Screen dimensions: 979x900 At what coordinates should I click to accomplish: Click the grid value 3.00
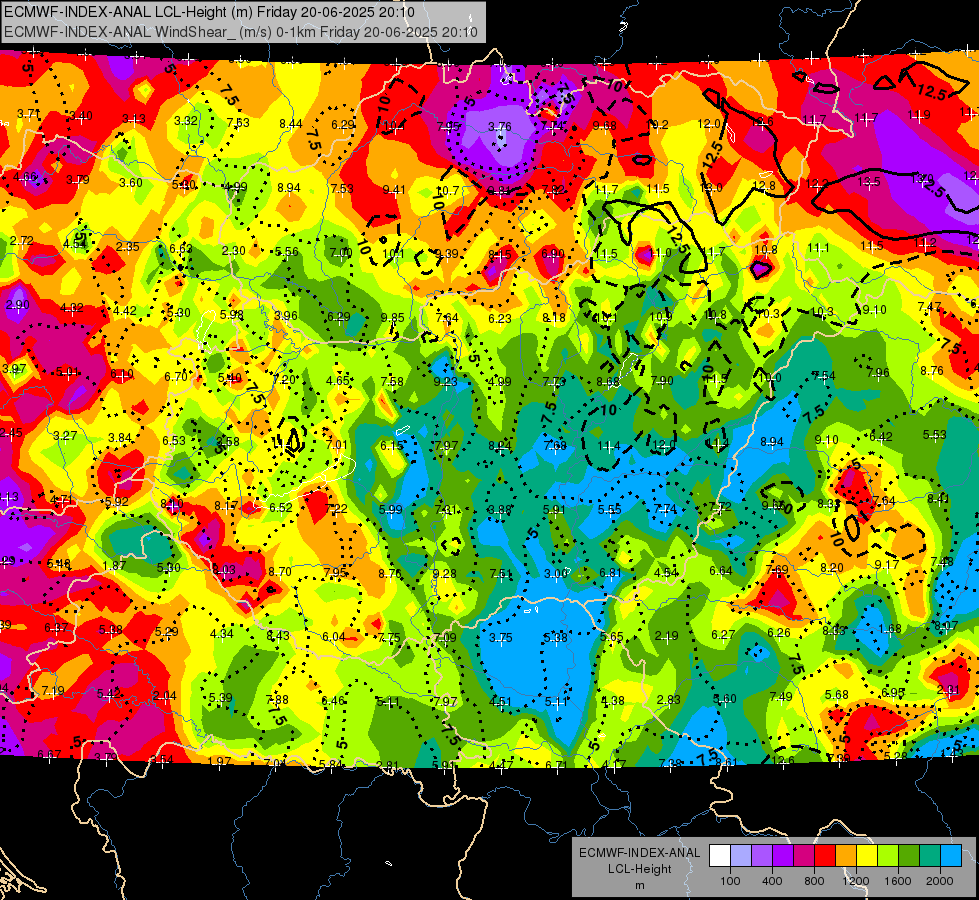556,573
